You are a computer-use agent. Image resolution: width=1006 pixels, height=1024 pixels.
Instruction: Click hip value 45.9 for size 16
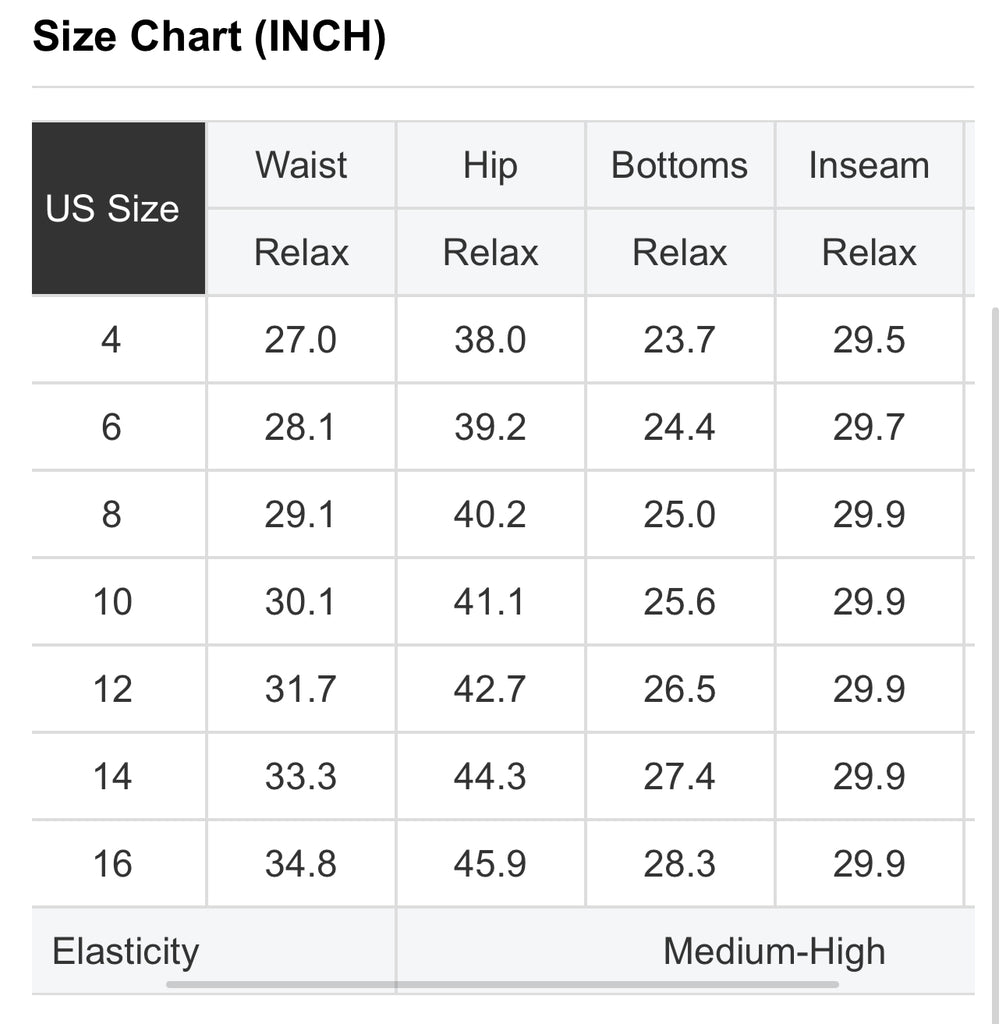490,863
